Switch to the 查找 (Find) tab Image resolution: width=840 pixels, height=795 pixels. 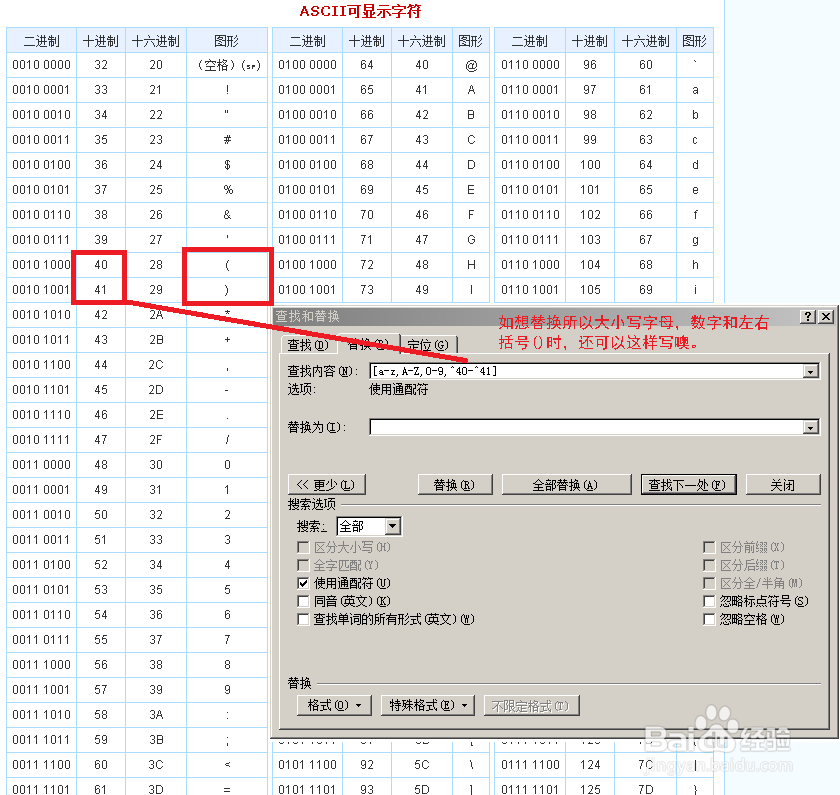point(307,343)
